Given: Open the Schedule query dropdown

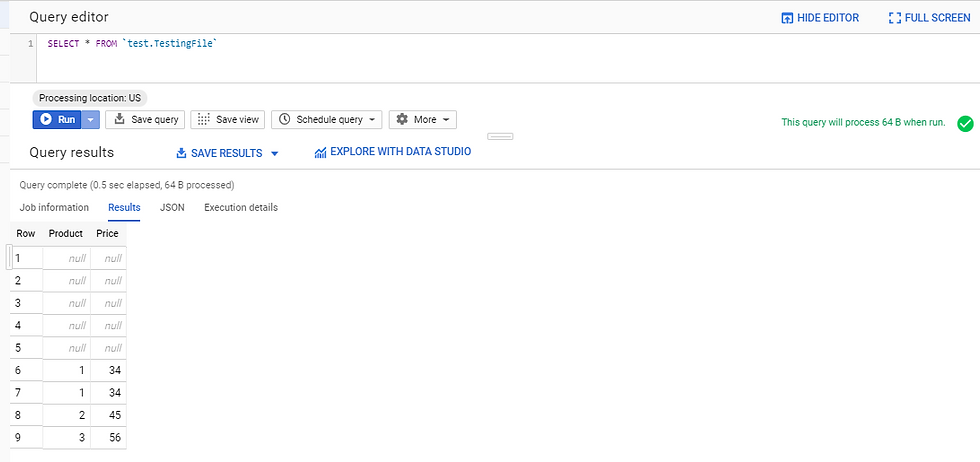Looking at the screenshot, I should pyautogui.click(x=326, y=119).
